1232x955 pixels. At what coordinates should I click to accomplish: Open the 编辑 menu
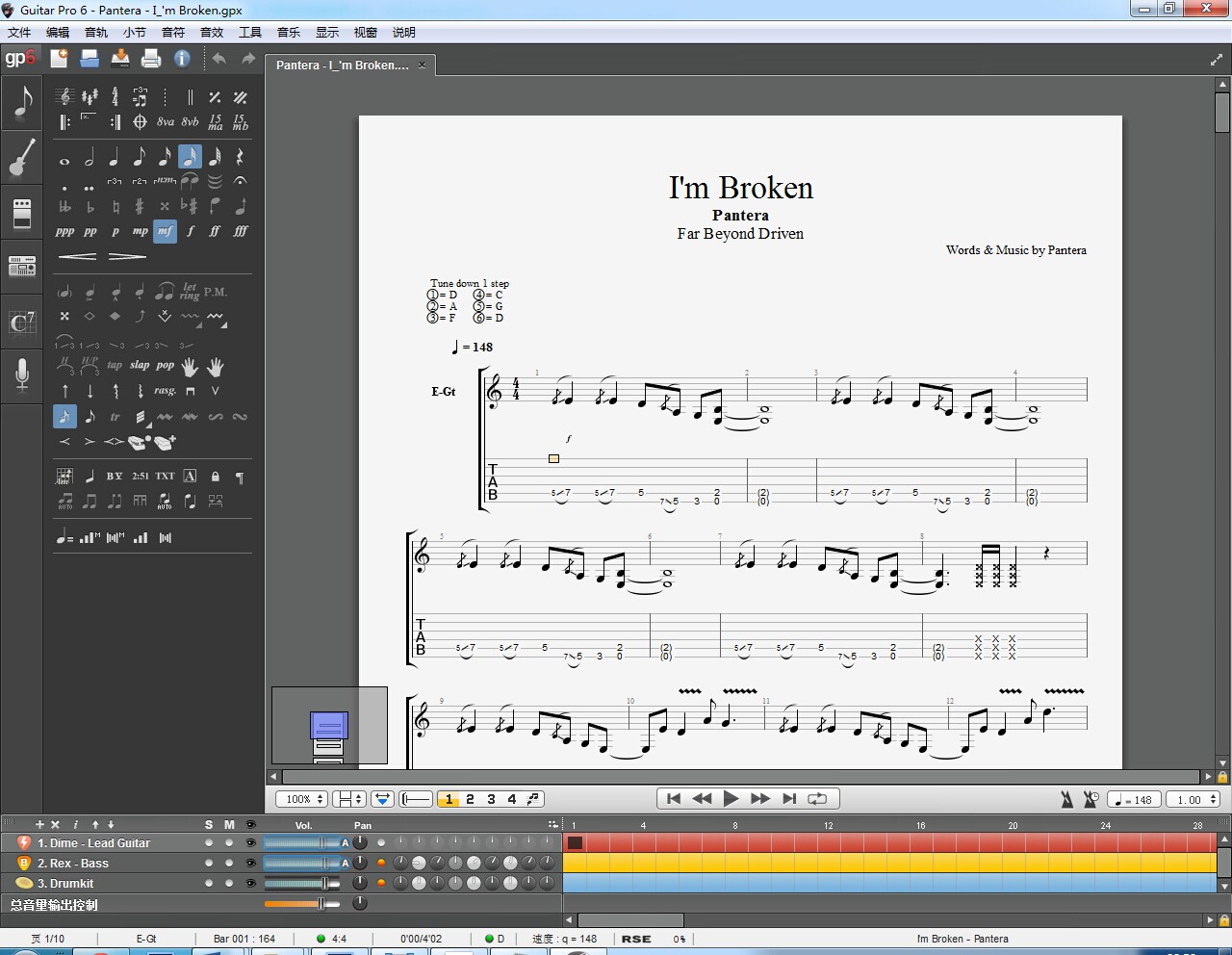pos(58,32)
